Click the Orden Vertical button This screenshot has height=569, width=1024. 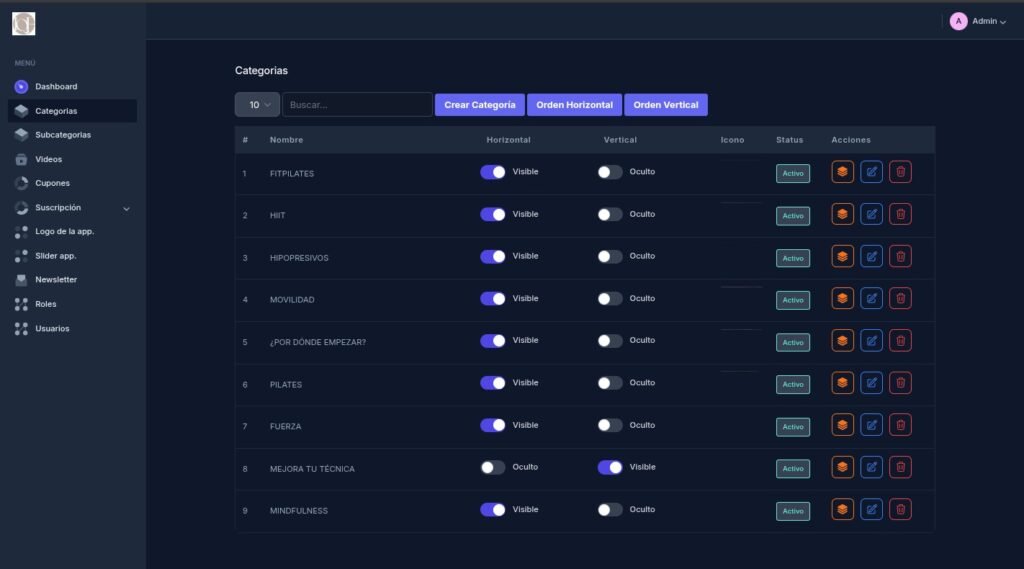coord(666,105)
